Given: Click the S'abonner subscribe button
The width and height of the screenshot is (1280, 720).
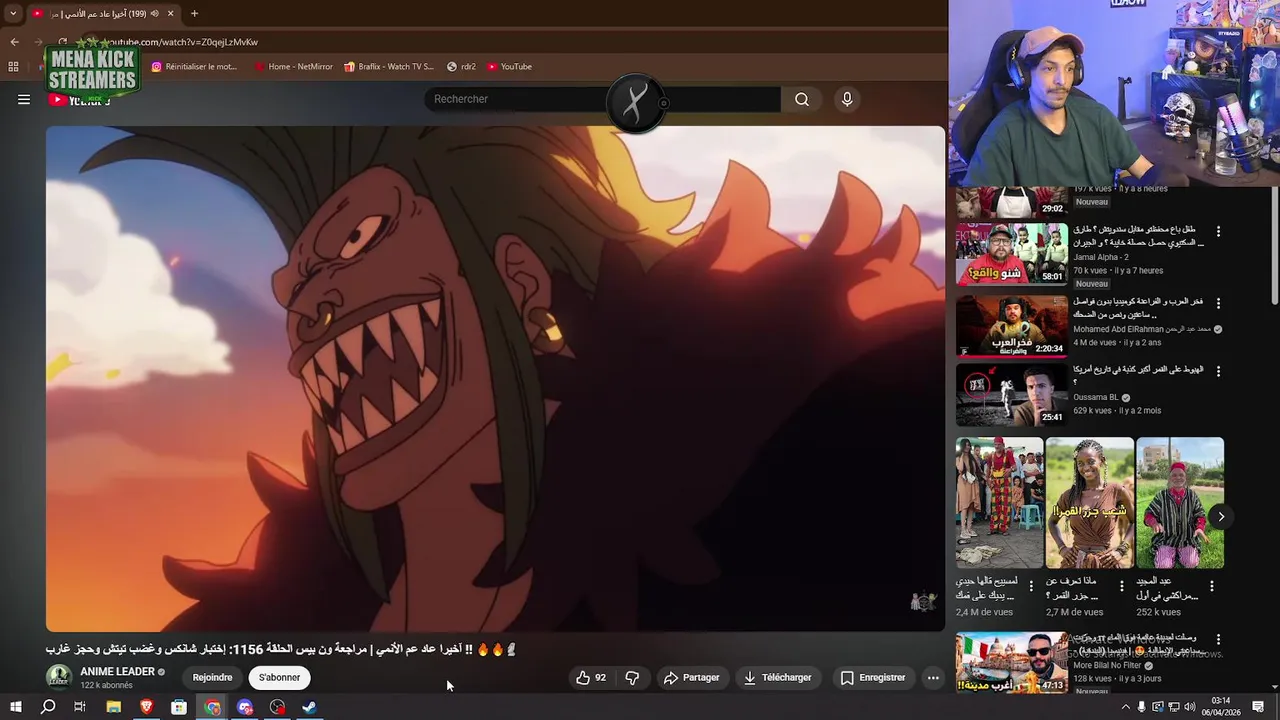Looking at the screenshot, I should coord(279,678).
